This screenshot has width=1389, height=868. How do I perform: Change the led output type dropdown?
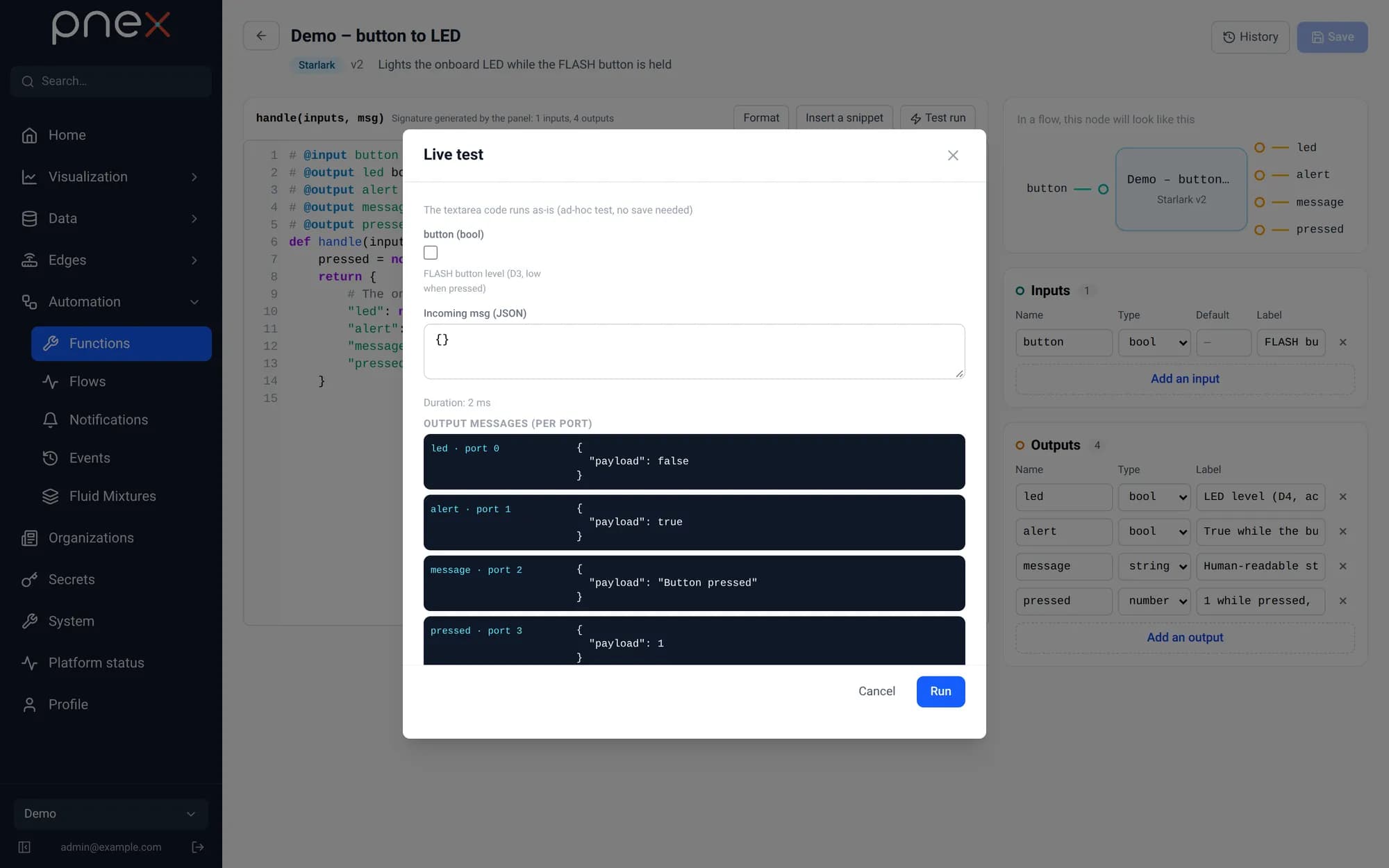pos(1154,497)
